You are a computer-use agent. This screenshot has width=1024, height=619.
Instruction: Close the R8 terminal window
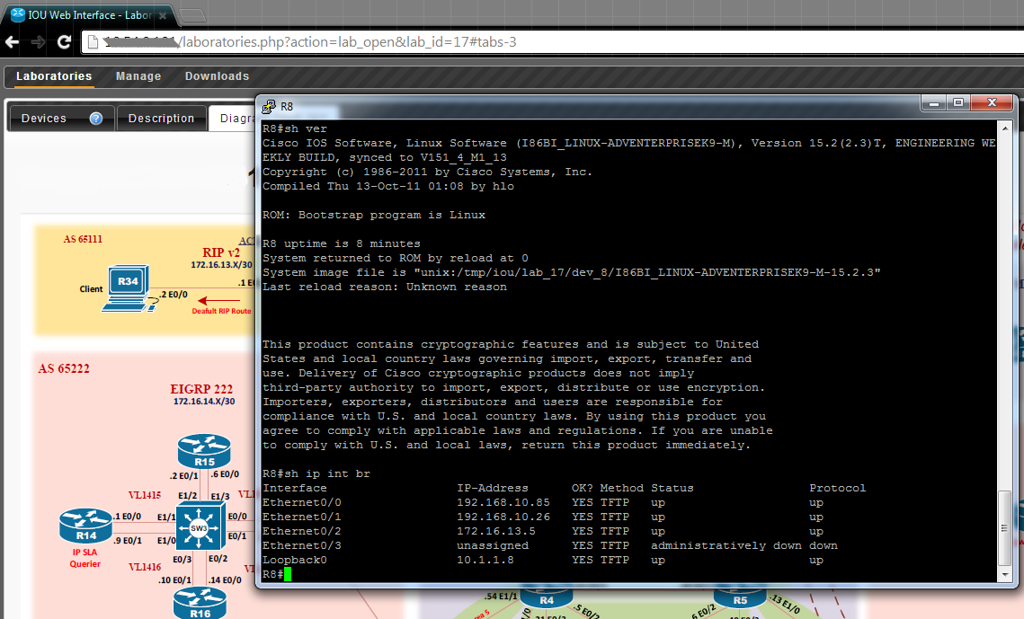(991, 103)
